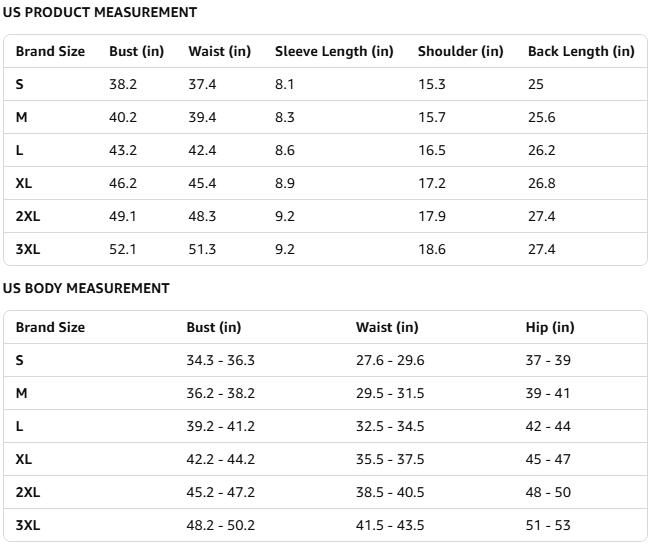Select the Shoulder (in) column header
The width and height of the screenshot is (655, 546).
pyautogui.click(x=460, y=51)
